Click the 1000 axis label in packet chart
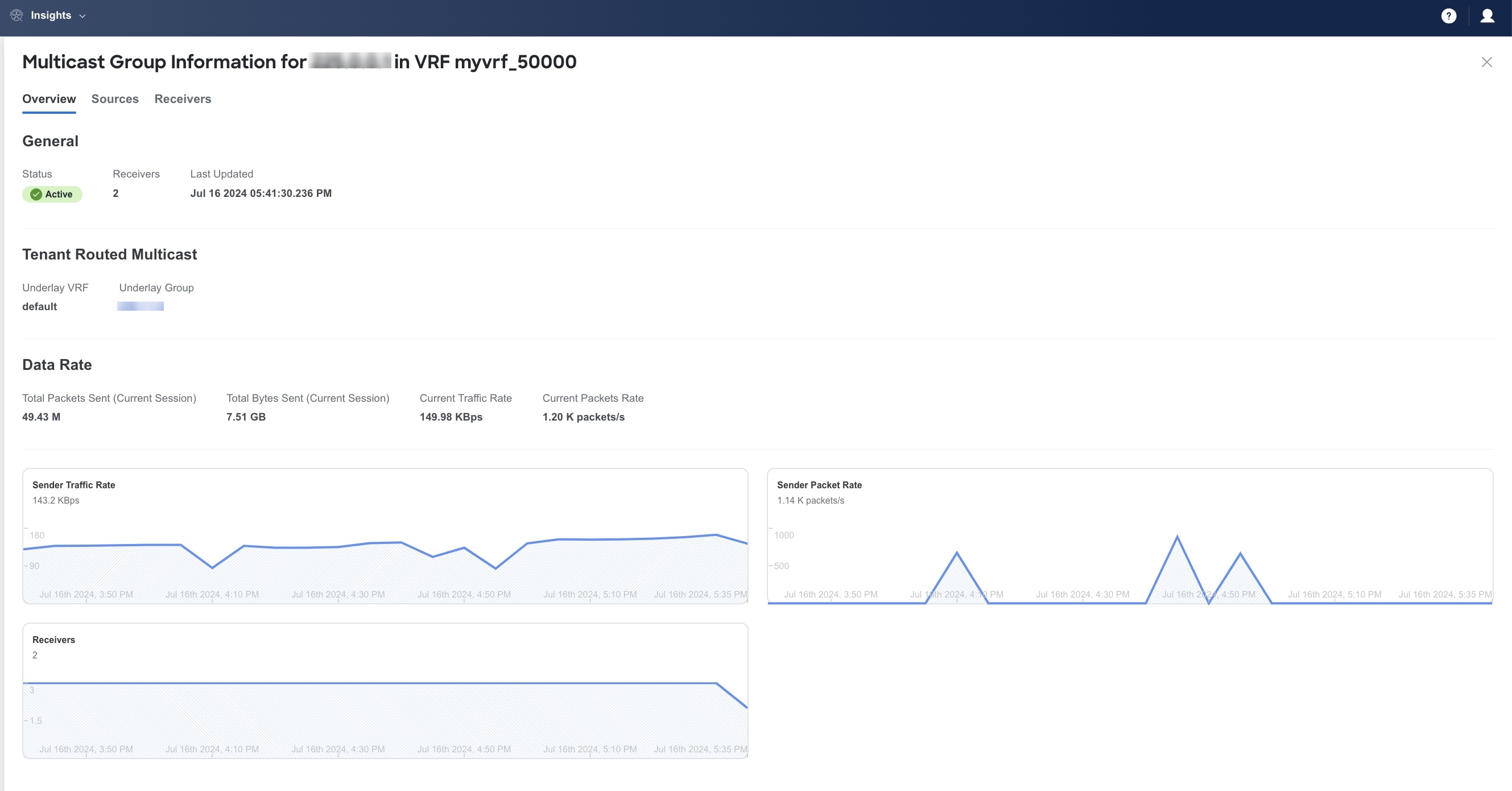 tap(783, 535)
